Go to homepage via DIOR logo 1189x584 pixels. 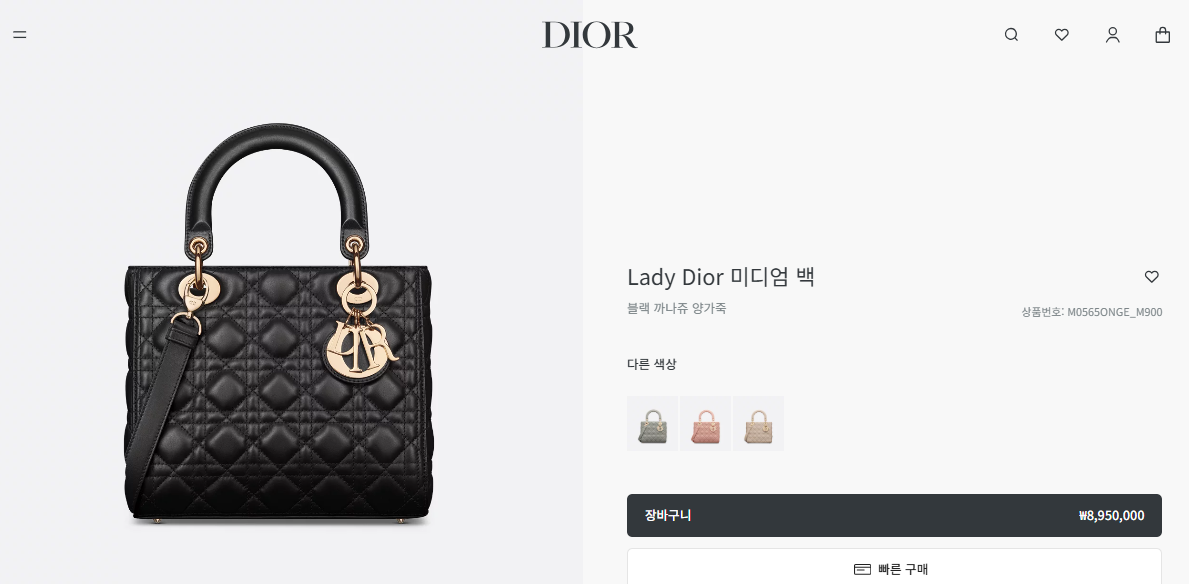click(x=590, y=35)
